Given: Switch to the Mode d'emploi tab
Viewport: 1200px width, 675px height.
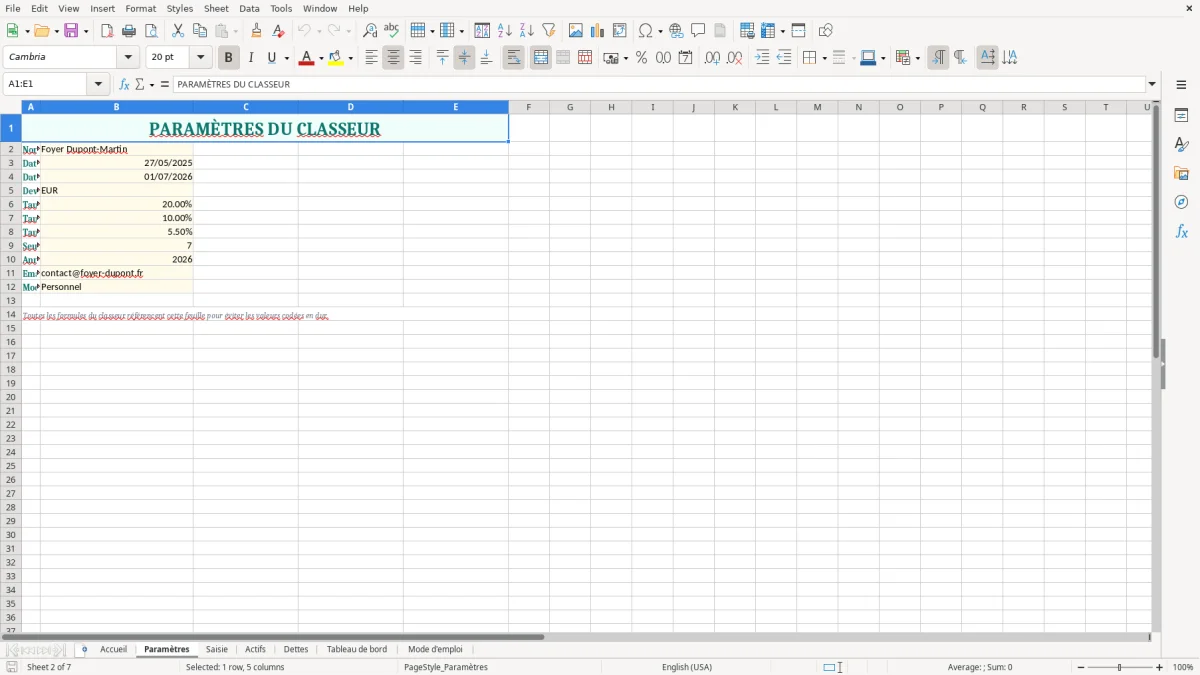Looking at the screenshot, I should 435,649.
